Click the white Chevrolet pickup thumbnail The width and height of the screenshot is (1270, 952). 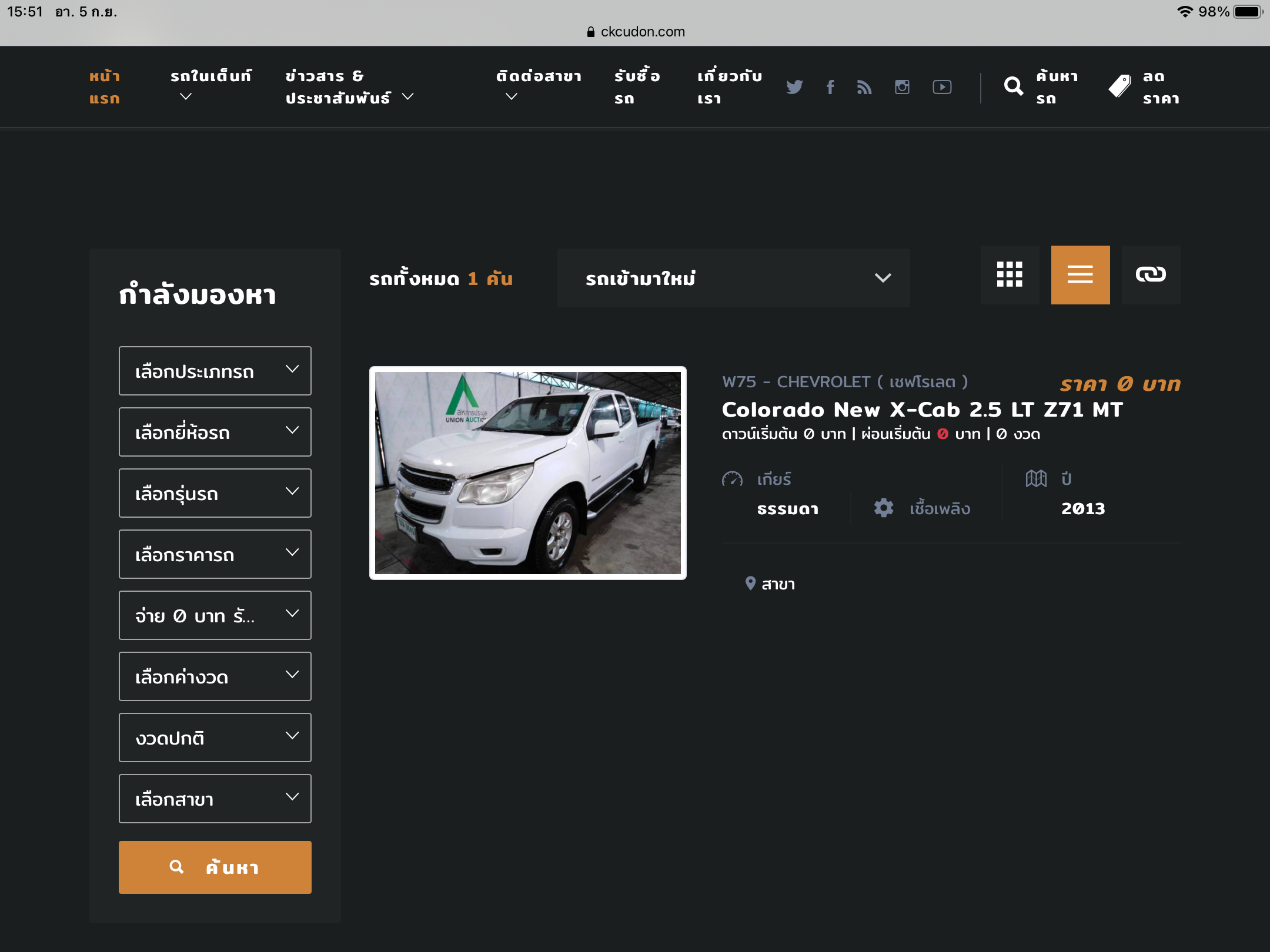[x=527, y=473]
